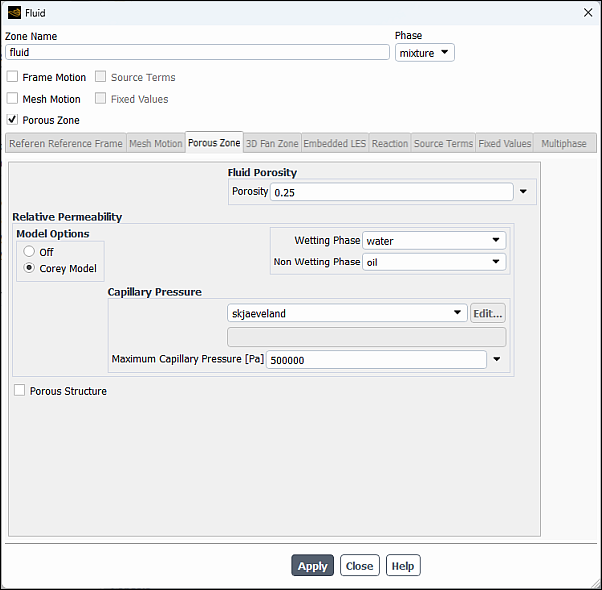Enable the Porous Structure checkbox

[x=20, y=391]
